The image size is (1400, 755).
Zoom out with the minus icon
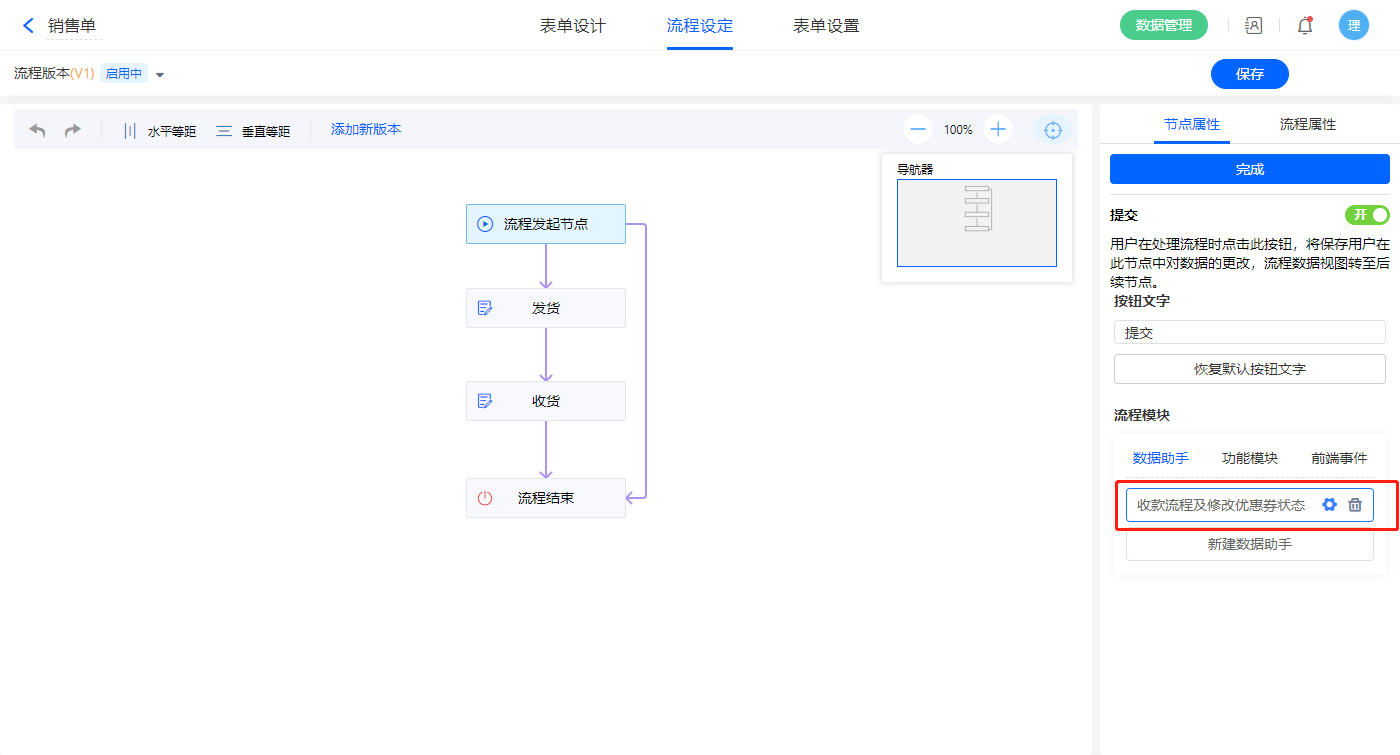pos(918,129)
